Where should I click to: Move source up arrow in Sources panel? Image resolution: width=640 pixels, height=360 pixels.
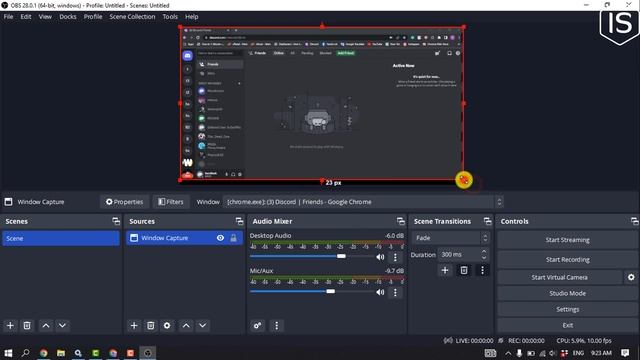click(186, 325)
